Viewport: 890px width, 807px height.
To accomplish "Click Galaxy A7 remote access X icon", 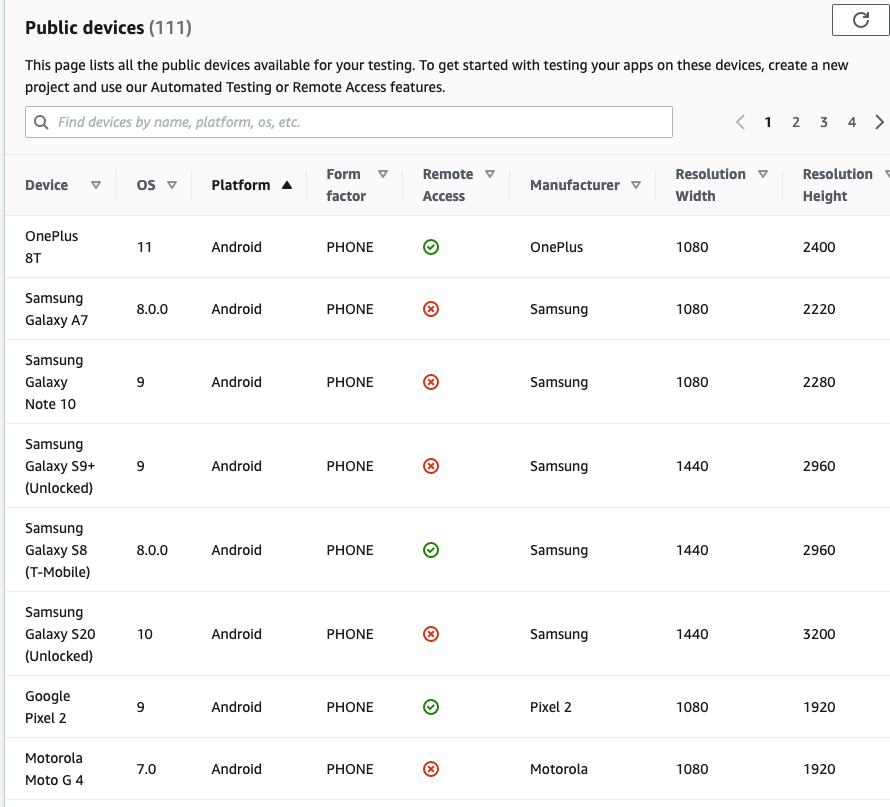I will coord(431,309).
